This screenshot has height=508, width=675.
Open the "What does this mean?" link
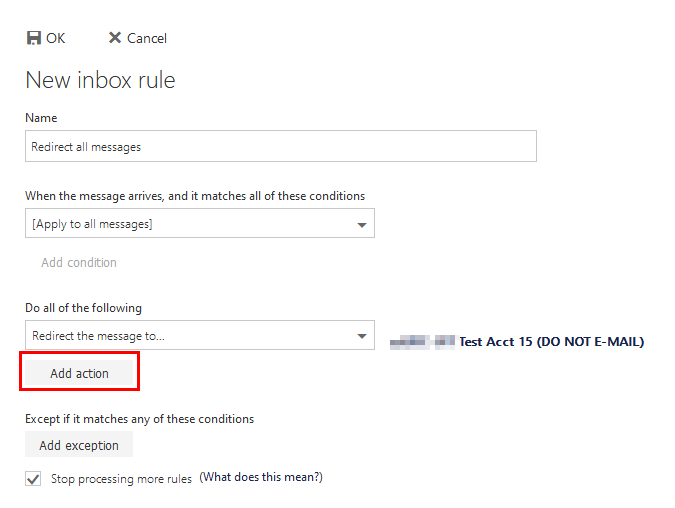point(261,478)
